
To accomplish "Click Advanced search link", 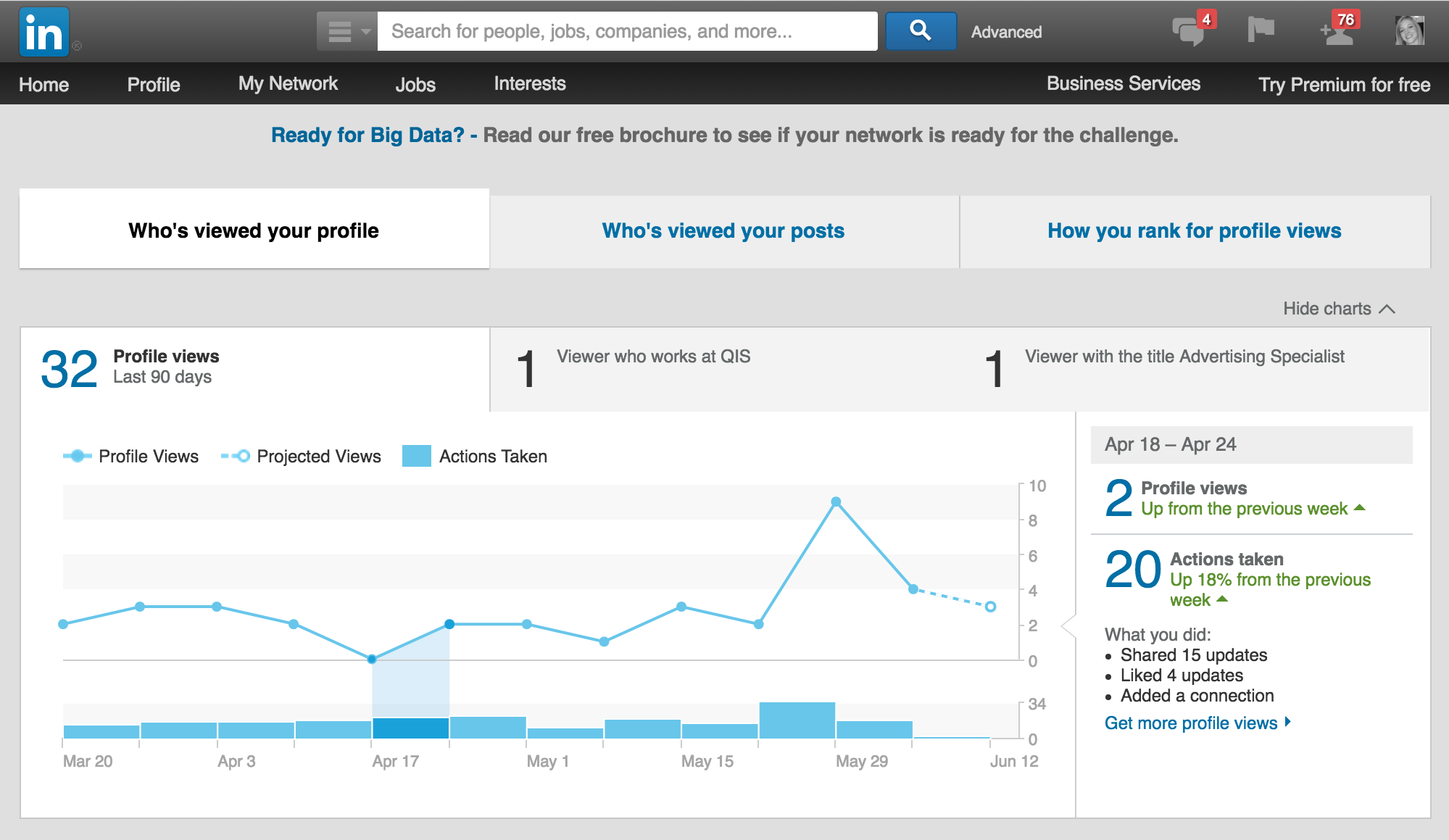I will [x=1006, y=32].
